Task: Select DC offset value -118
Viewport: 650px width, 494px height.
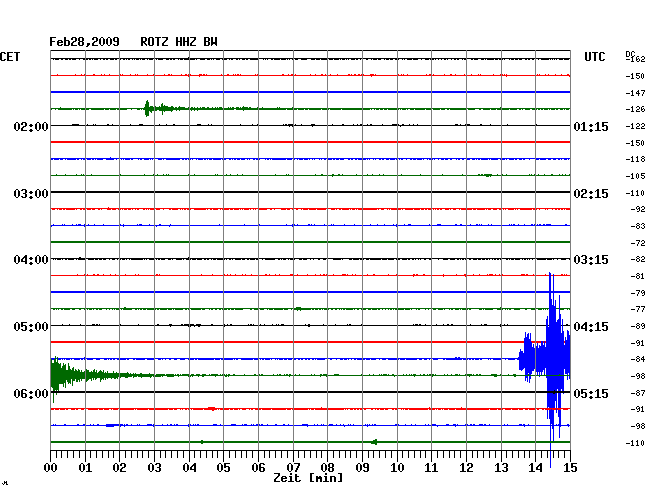Action: [x=635, y=160]
